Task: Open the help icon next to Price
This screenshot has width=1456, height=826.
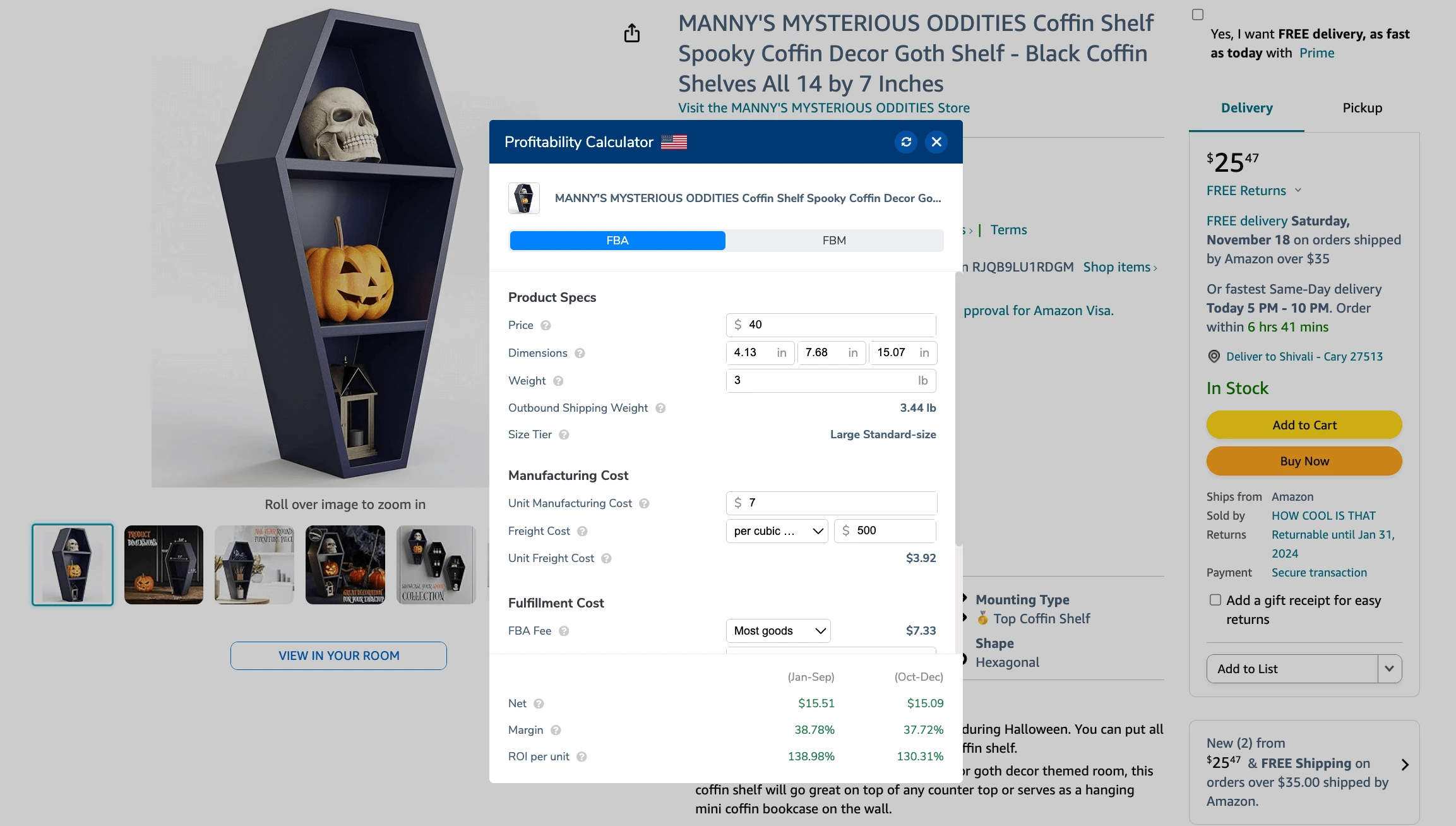Action: [546, 325]
